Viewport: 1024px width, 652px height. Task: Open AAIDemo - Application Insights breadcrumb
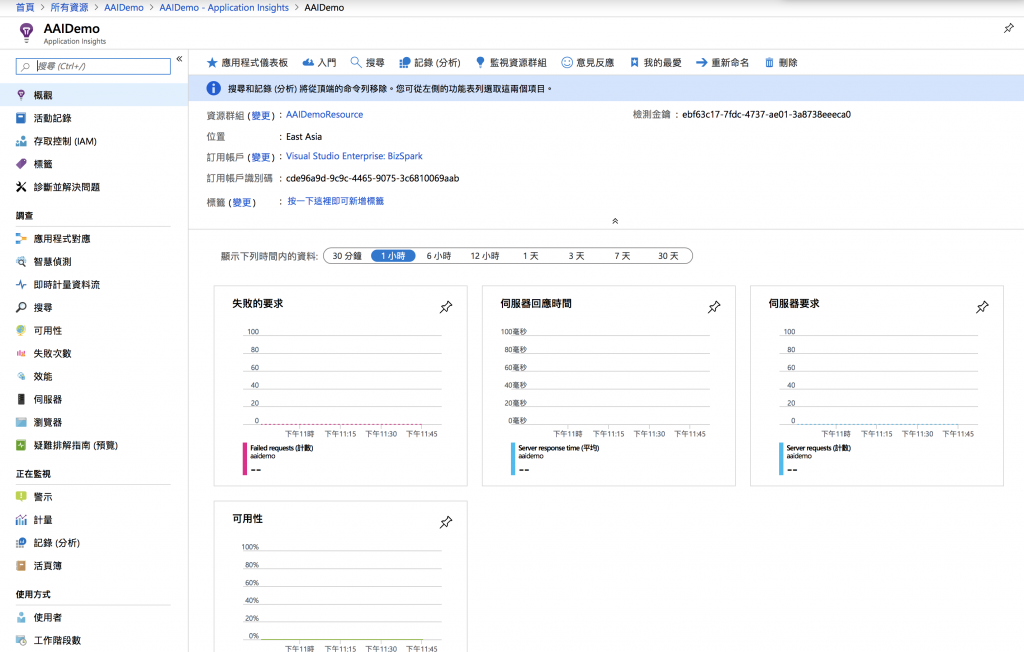(224, 7)
